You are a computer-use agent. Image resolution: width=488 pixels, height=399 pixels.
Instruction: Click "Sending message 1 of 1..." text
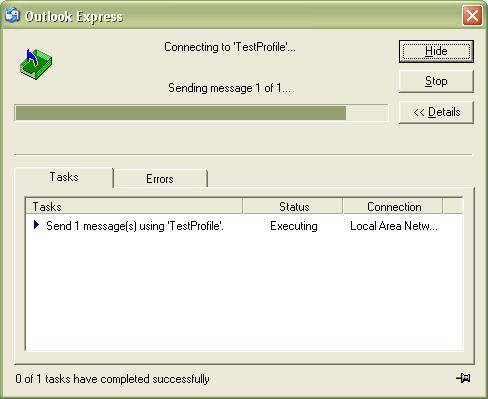pos(229,88)
